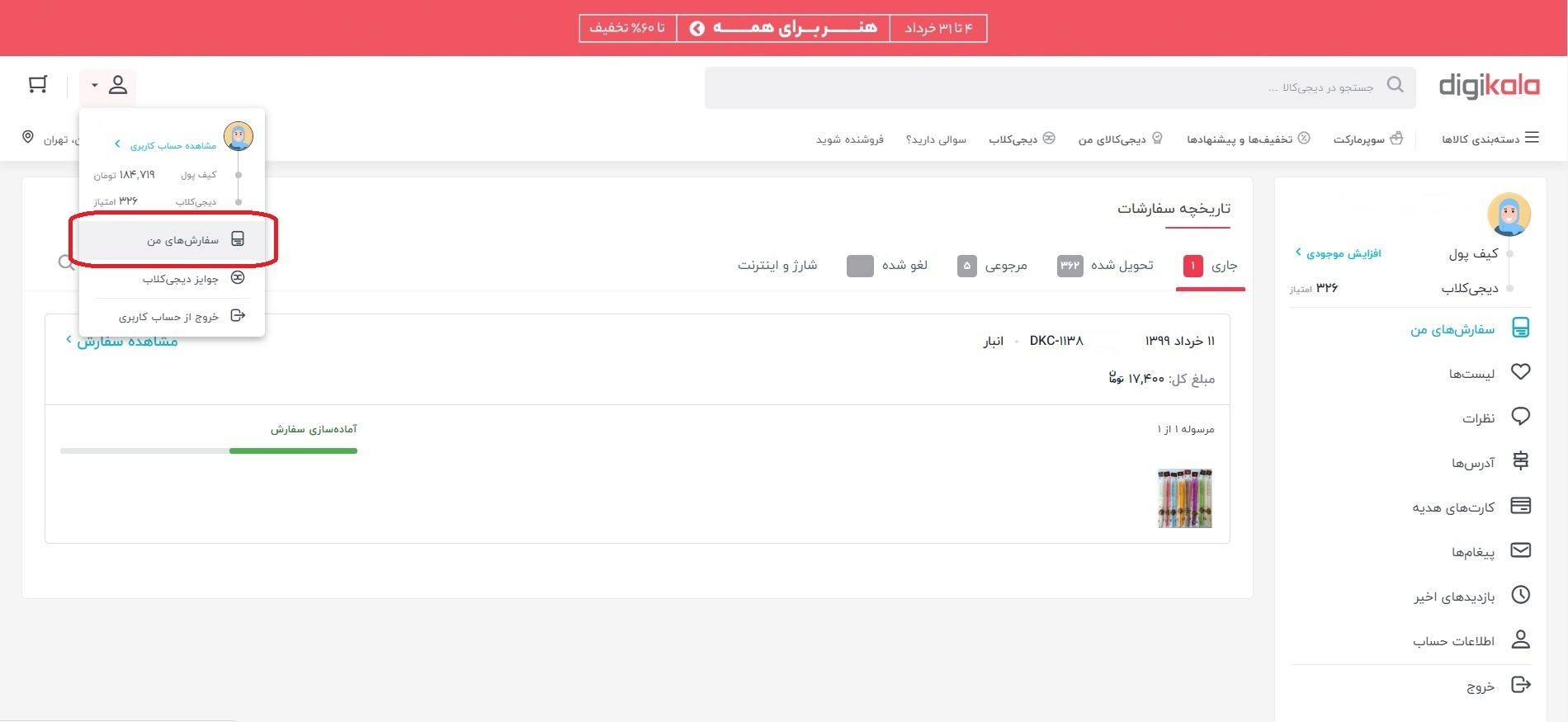Click the ۱۱ خرداد ۱۳۹۹ order date
The height and width of the screenshot is (722, 1568).
(1179, 341)
